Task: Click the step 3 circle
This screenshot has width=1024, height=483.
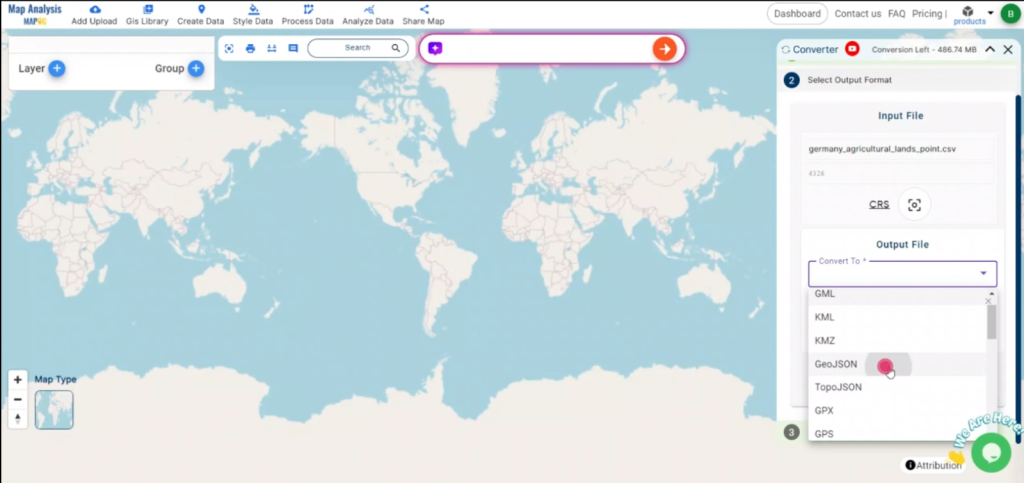Action: [x=792, y=432]
